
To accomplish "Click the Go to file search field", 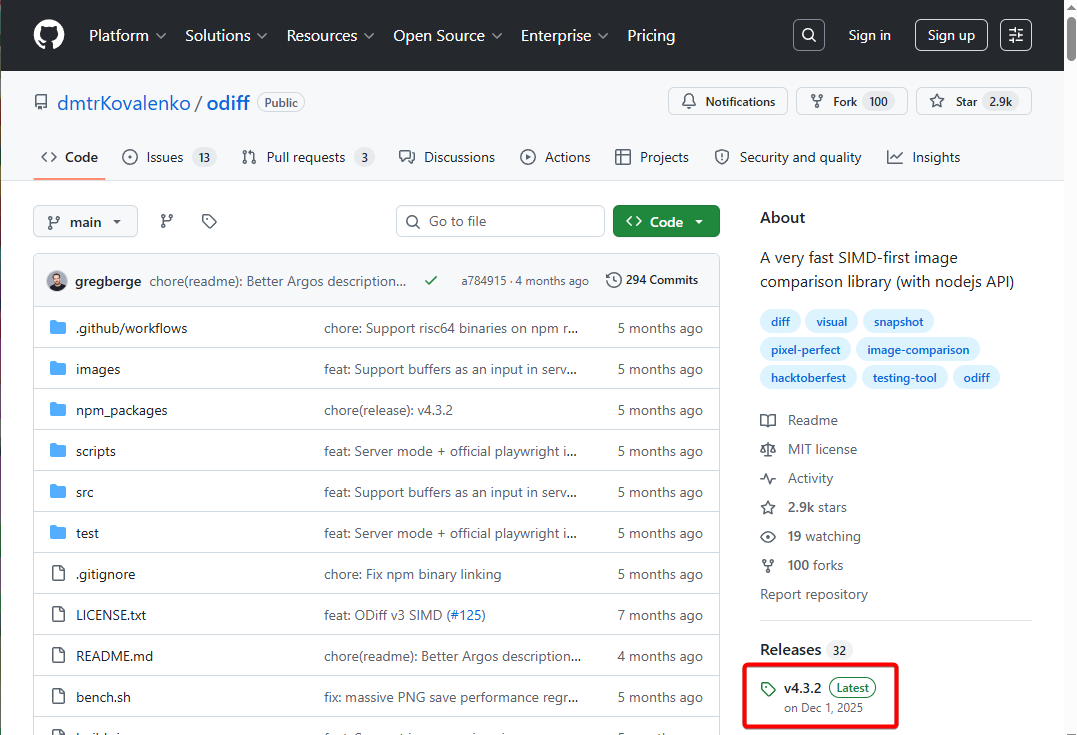I will (500, 221).
